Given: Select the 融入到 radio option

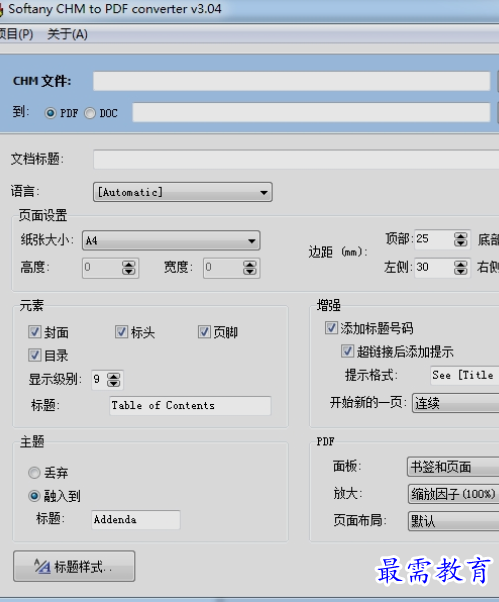Looking at the screenshot, I should tap(34, 496).
